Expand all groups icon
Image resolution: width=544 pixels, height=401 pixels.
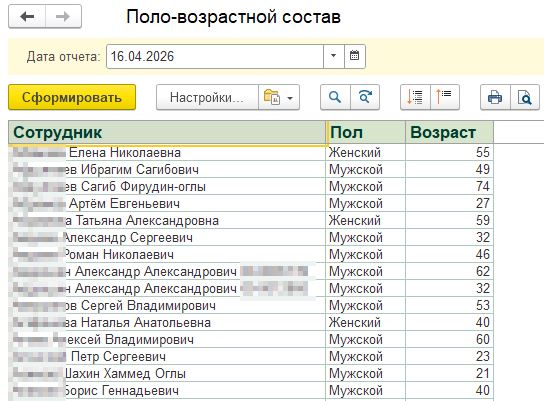(415, 97)
